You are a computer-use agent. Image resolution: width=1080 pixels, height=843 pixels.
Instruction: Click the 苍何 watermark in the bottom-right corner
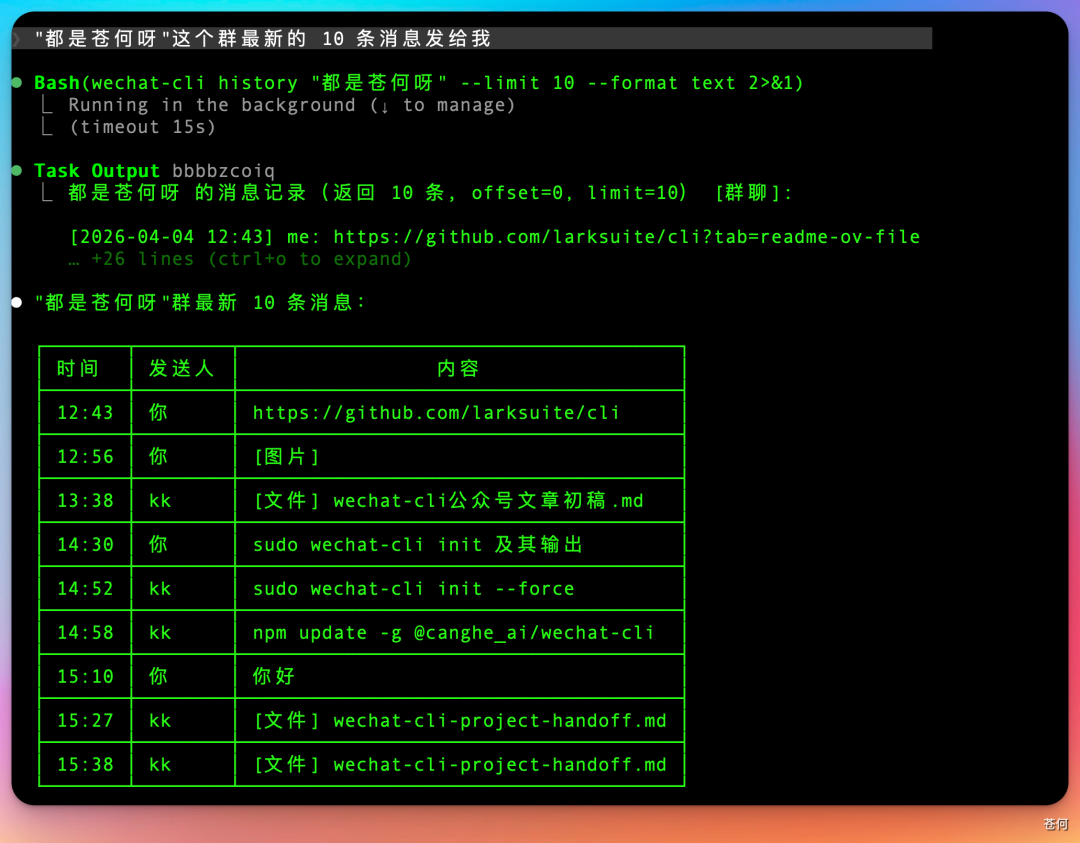(1055, 824)
